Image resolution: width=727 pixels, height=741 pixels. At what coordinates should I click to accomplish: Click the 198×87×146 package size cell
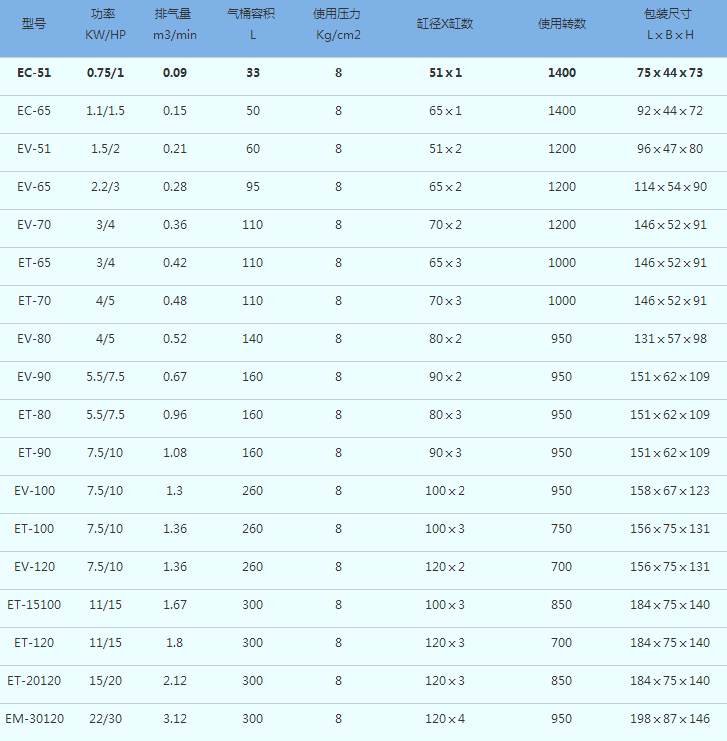tap(669, 719)
